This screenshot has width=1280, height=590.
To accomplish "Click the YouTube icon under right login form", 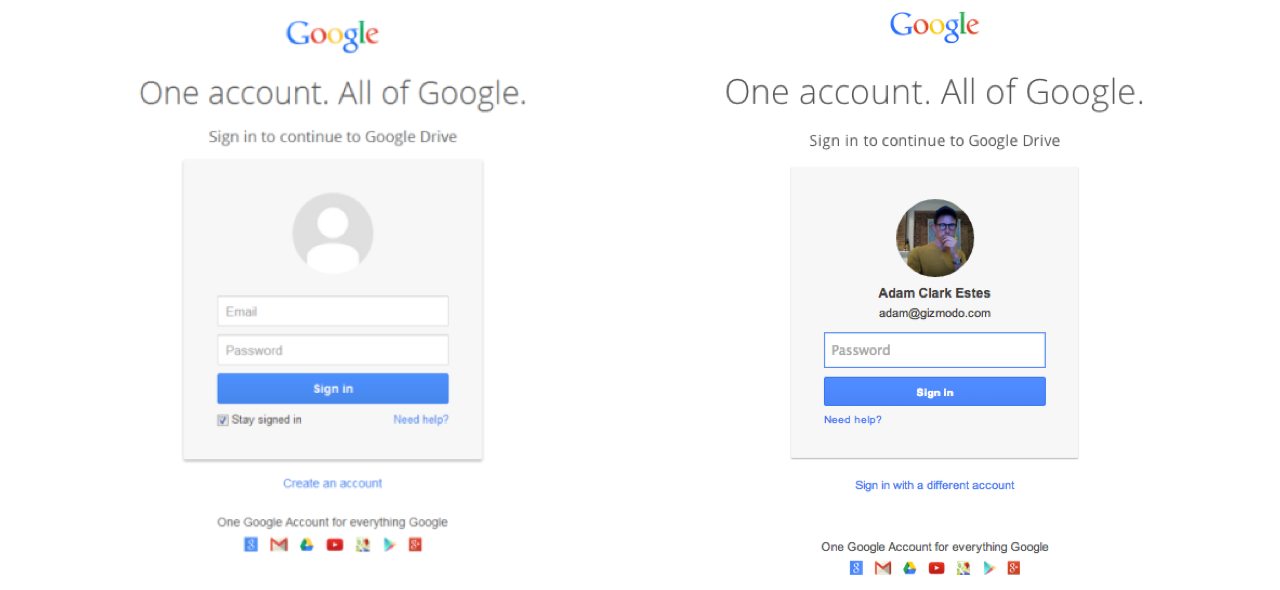I will click(936, 568).
